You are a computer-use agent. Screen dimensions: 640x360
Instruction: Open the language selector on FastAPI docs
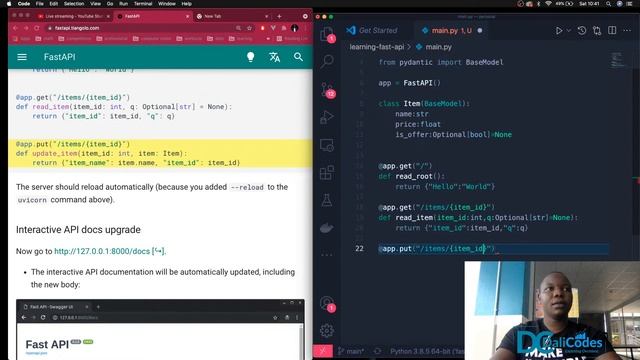274,57
